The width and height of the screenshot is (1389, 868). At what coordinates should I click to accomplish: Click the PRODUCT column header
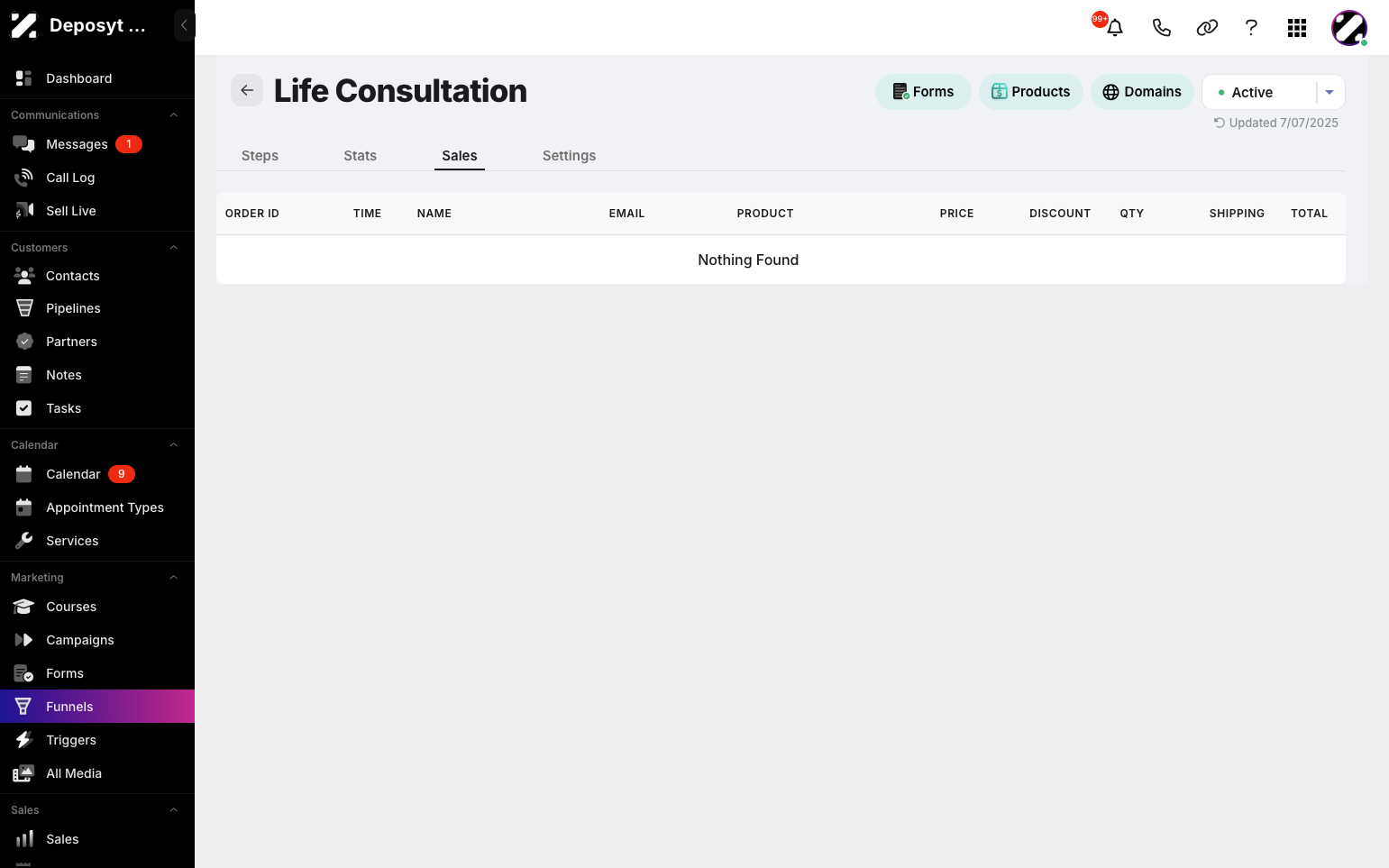coord(765,214)
